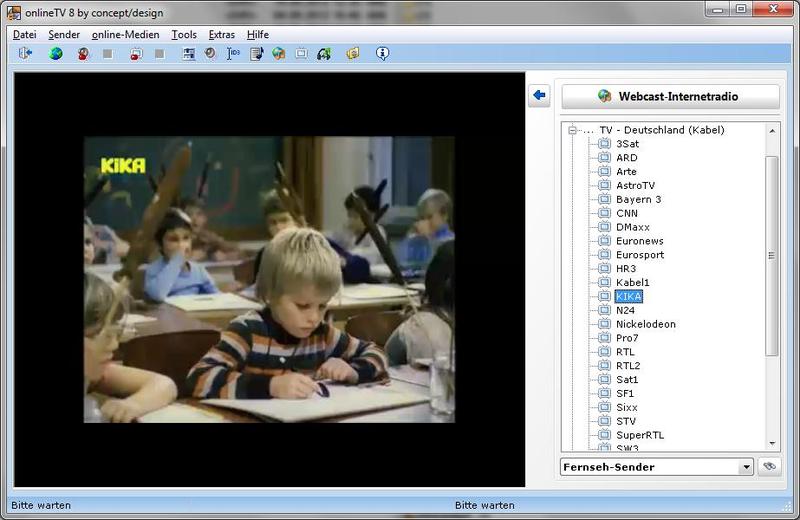Select the 3Sat channel
This screenshot has width=800, height=520.
click(x=628, y=144)
